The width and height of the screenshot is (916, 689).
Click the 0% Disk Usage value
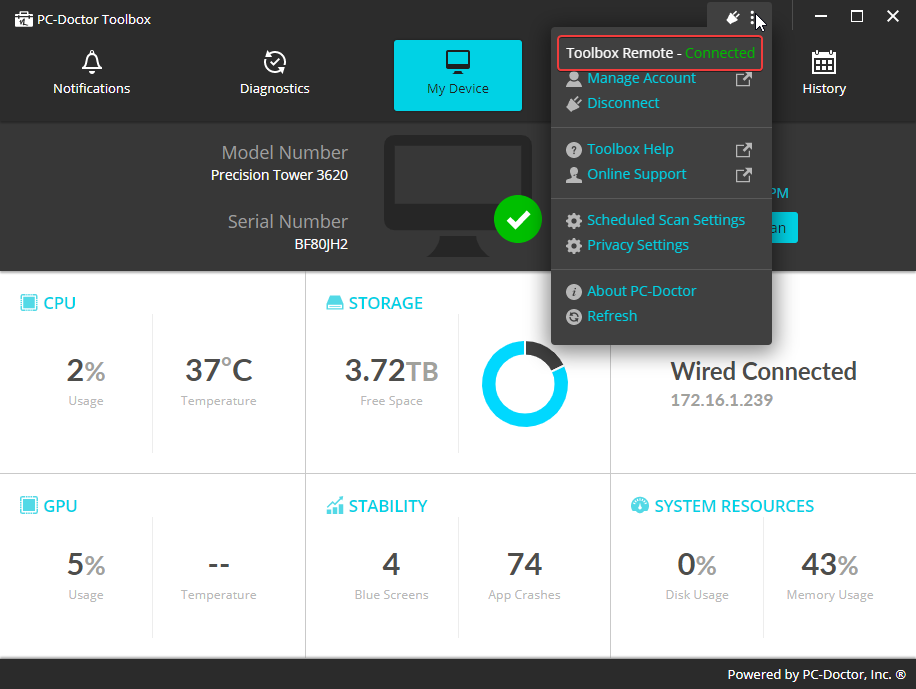(x=697, y=565)
